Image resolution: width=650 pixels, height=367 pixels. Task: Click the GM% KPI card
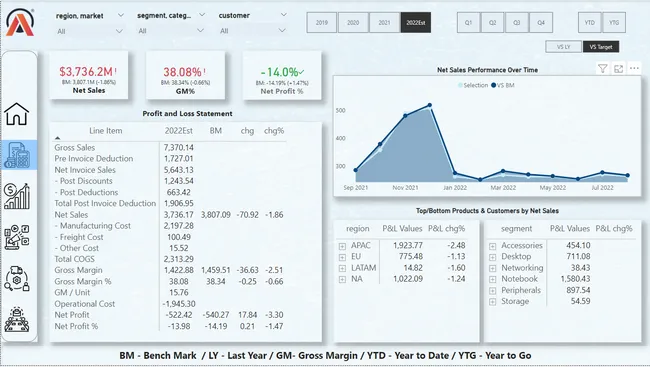(x=185, y=75)
